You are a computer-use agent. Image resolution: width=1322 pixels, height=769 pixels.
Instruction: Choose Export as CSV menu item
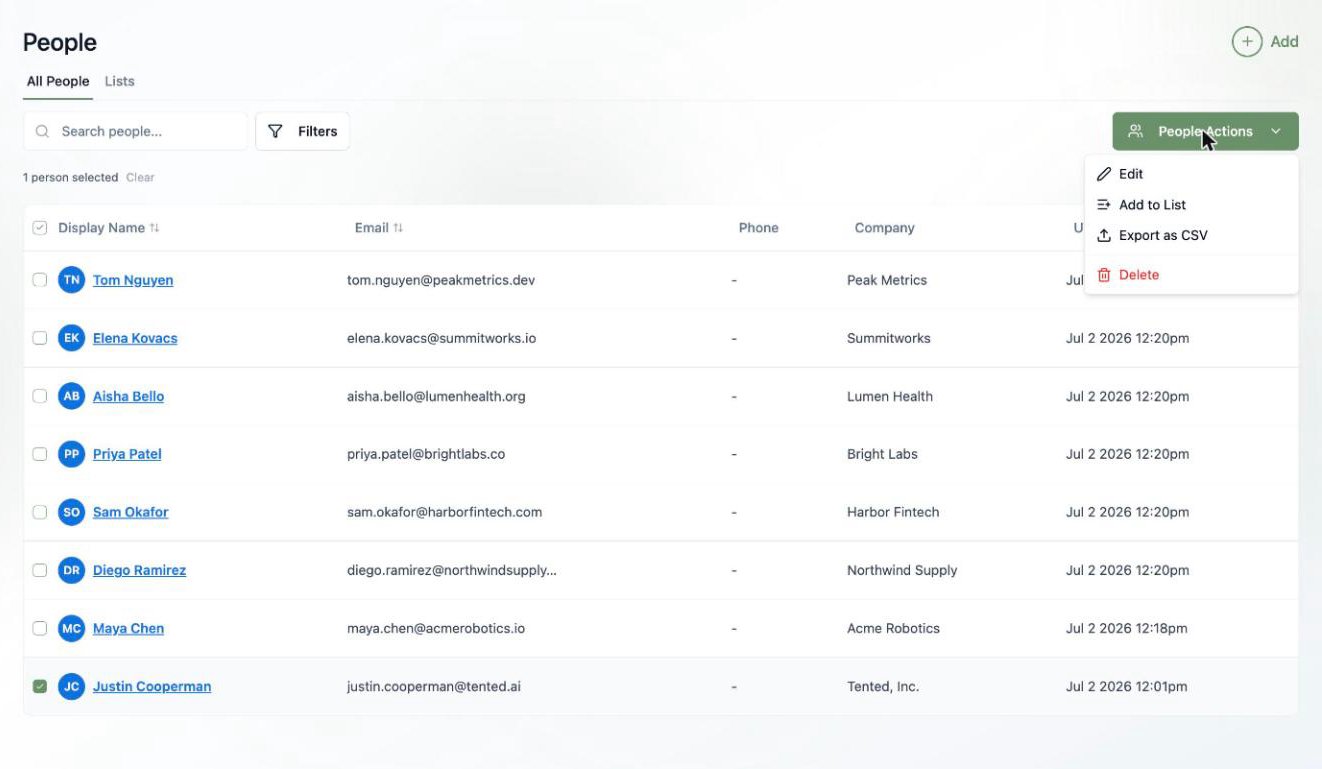(x=1191, y=236)
